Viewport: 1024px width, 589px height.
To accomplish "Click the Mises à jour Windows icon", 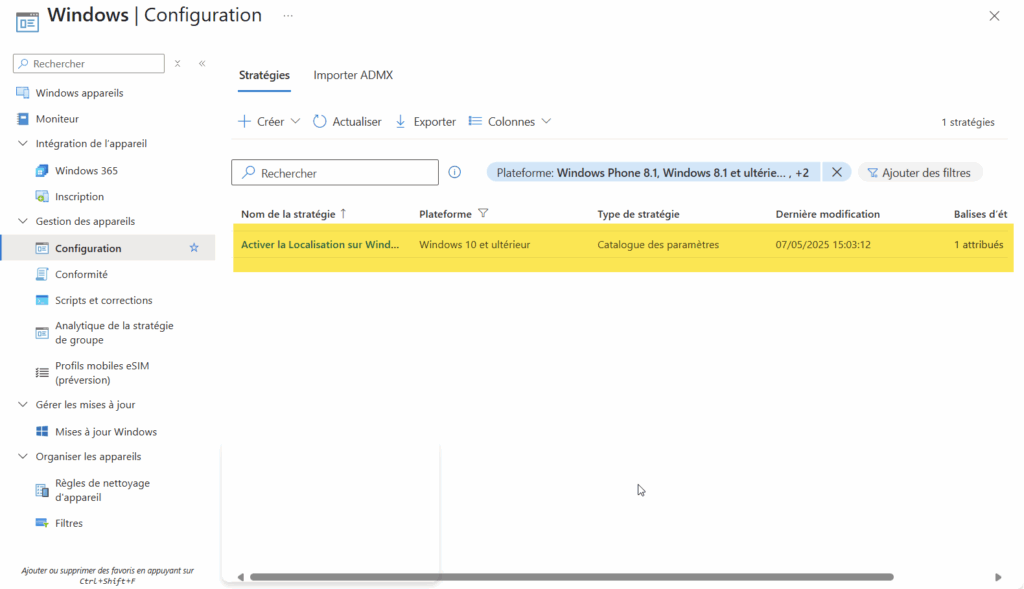I will [42, 432].
